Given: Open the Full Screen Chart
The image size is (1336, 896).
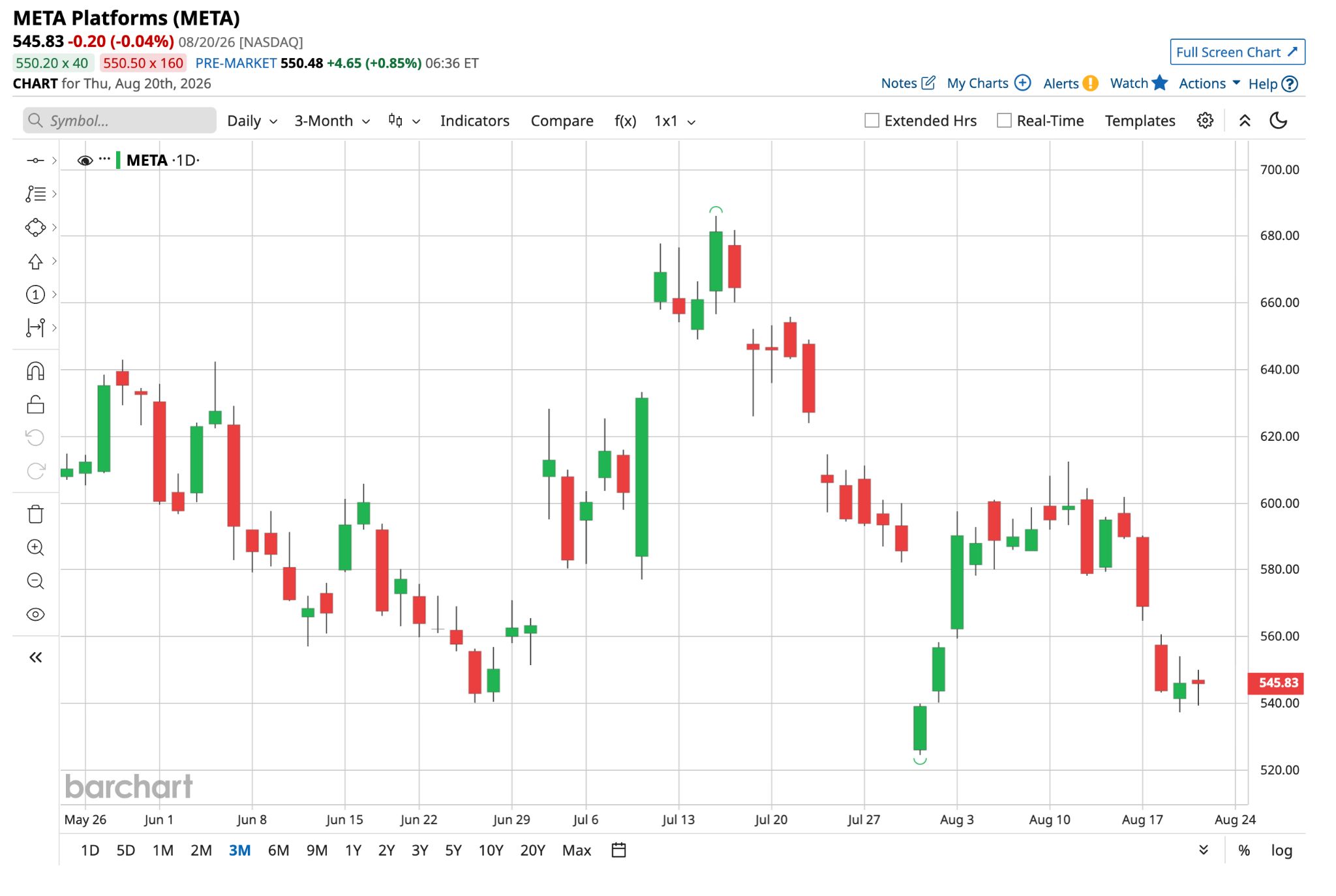Looking at the screenshot, I should [x=1237, y=52].
